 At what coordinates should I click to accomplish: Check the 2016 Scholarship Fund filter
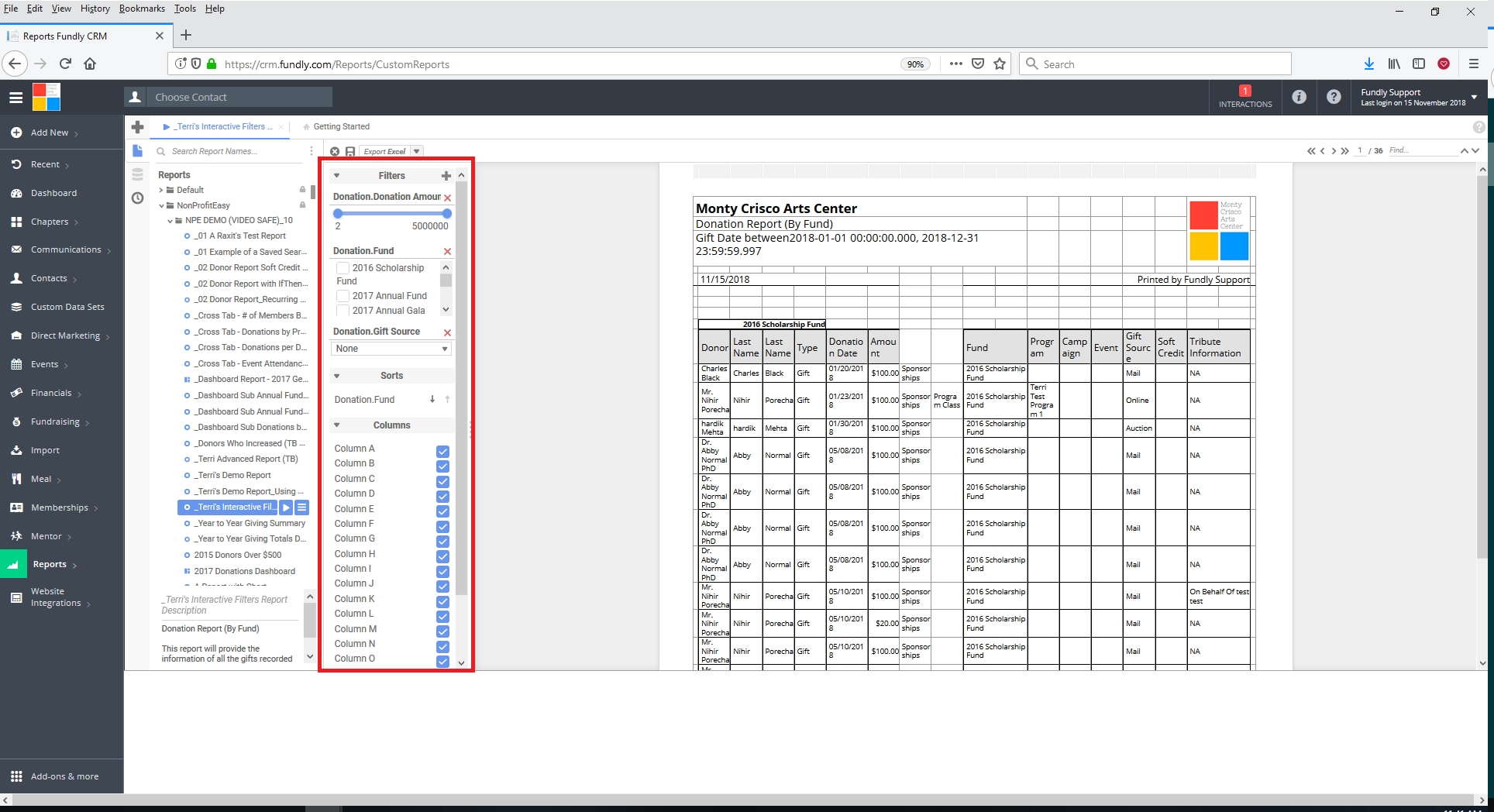[x=341, y=267]
